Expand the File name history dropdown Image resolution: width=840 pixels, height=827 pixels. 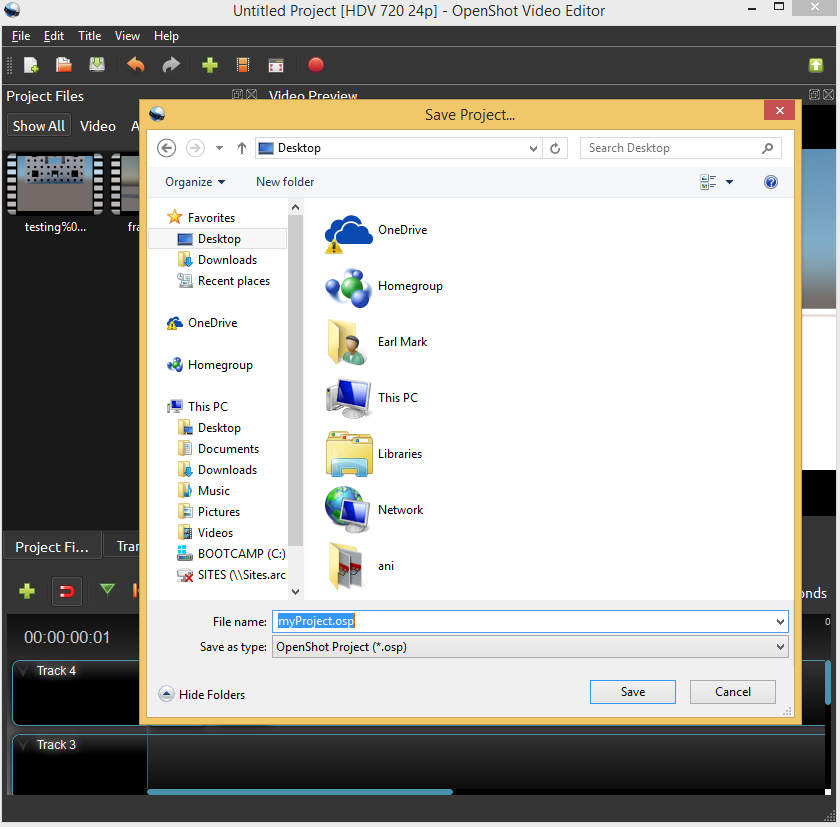point(780,622)
